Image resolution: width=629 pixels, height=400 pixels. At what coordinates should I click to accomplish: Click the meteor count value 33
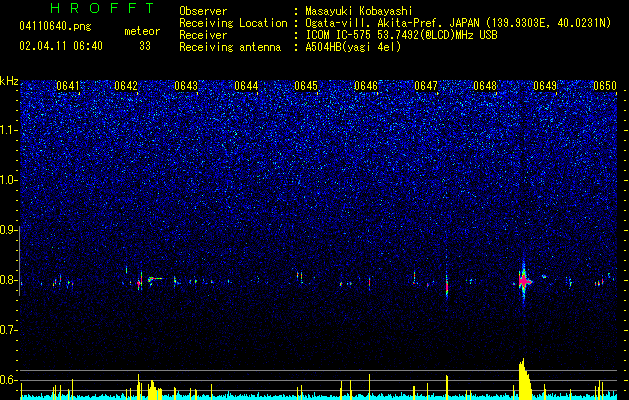(145, 46)
